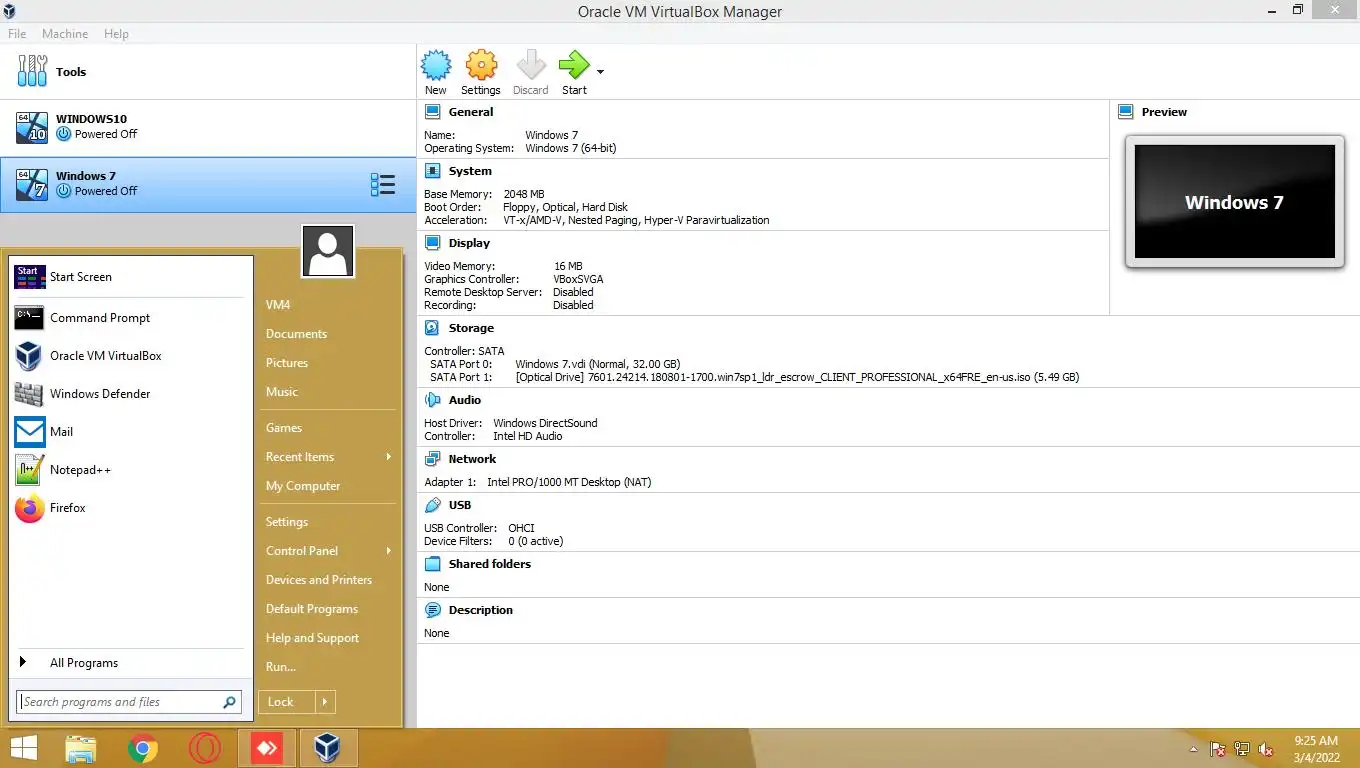Click the Network section header
Screen dimensions: 1360x768
(x=472, y=459)
